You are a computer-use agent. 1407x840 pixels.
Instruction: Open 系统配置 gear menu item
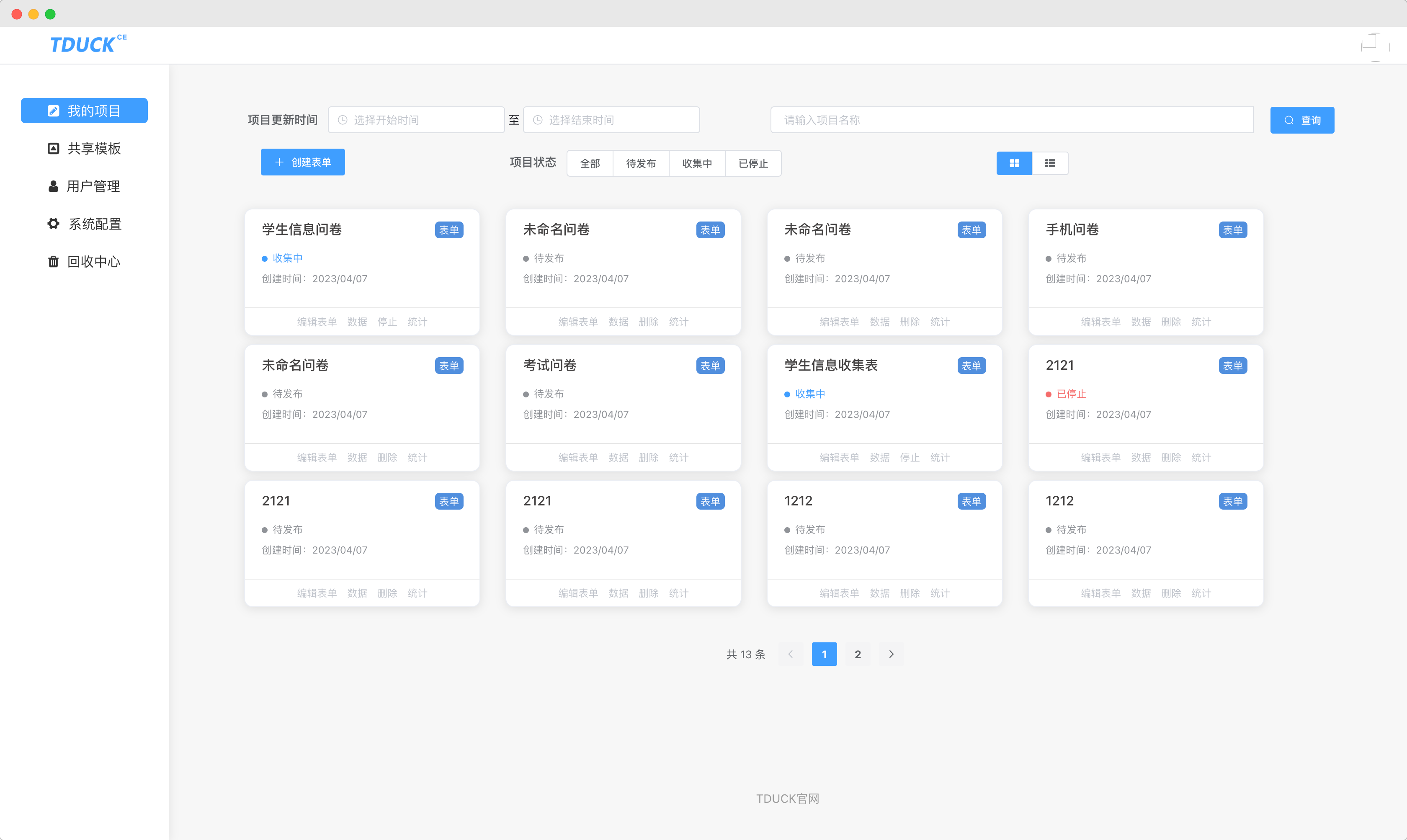(x=84, y=224)
